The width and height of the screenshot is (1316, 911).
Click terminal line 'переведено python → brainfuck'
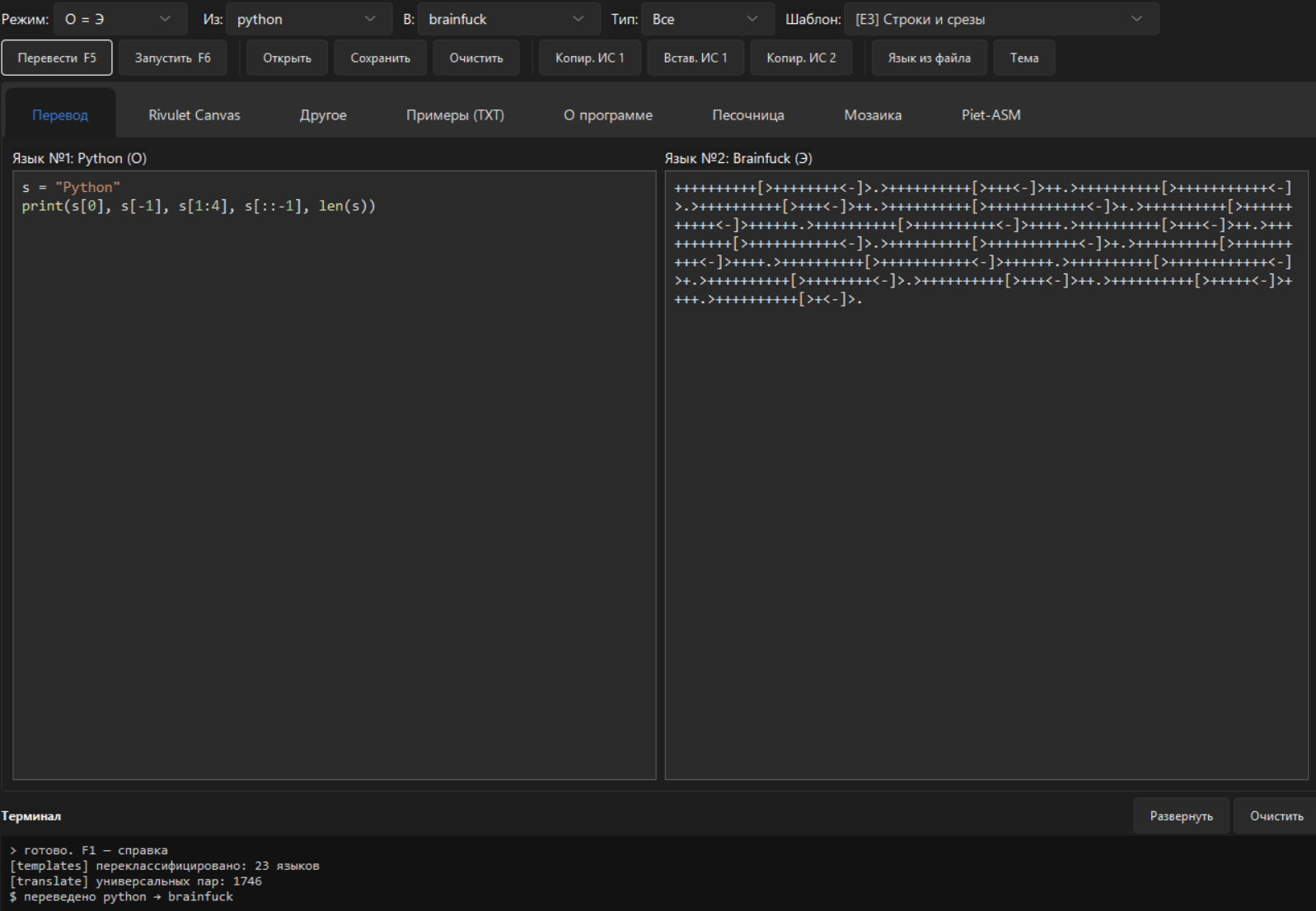122,897
